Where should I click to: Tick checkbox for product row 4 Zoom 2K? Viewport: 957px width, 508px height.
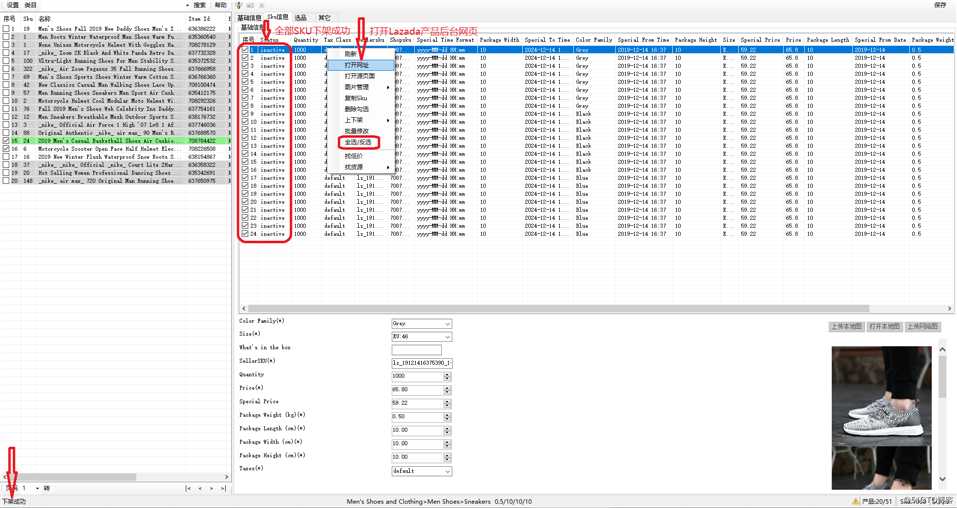[5, 53]
